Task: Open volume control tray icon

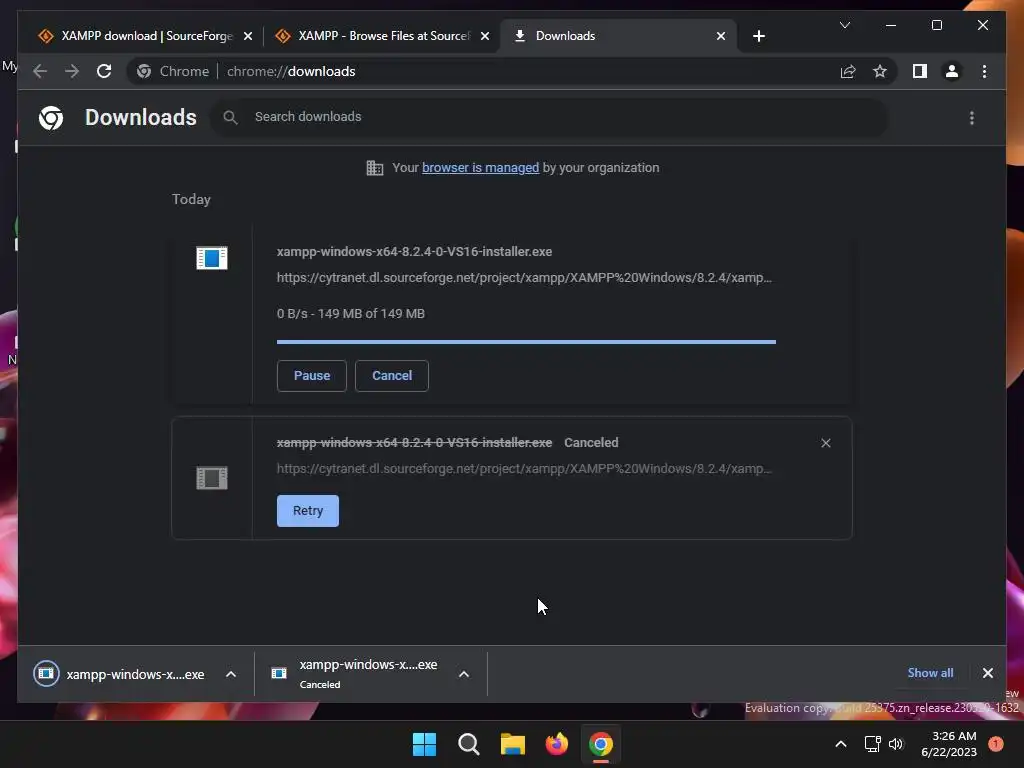Action: tap(896, 744)
